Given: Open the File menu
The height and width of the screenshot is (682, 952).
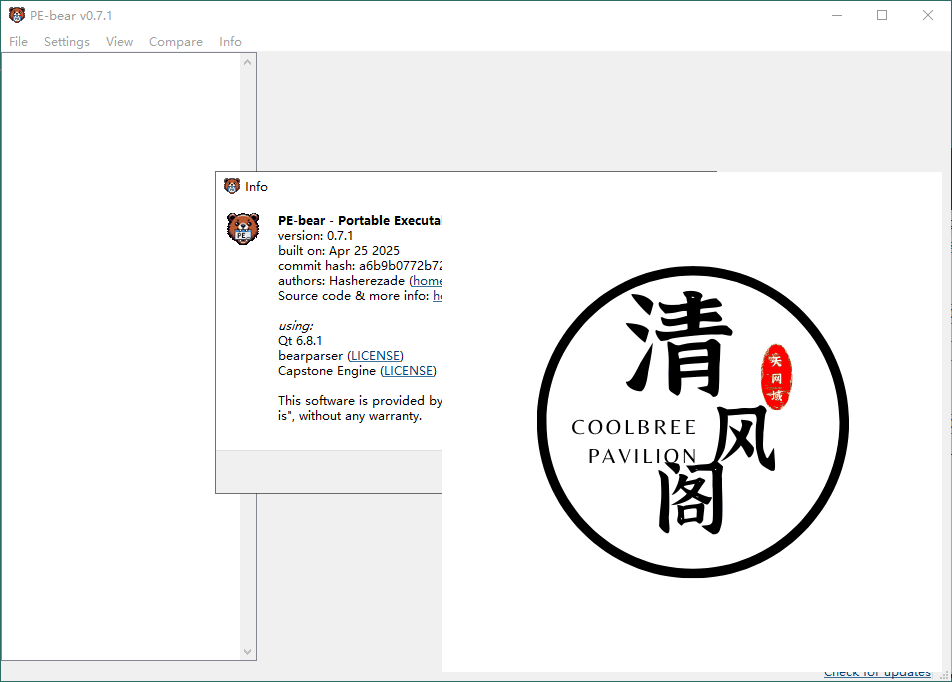Looking at the screenshot, I should pos(18,41).
